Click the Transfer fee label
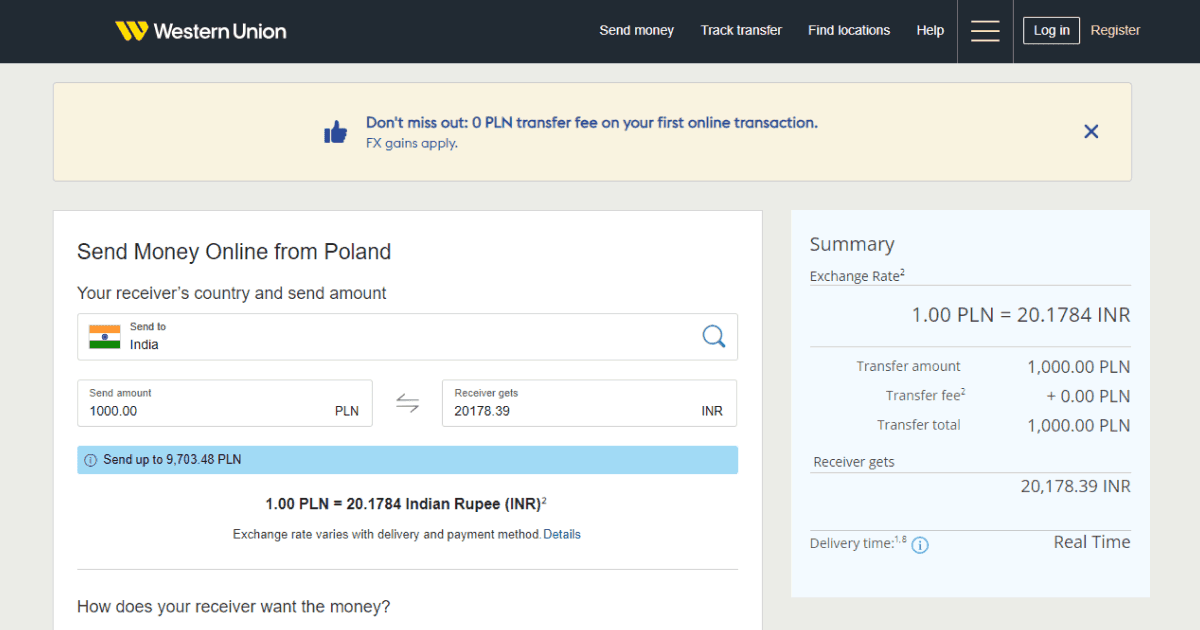 925,396
